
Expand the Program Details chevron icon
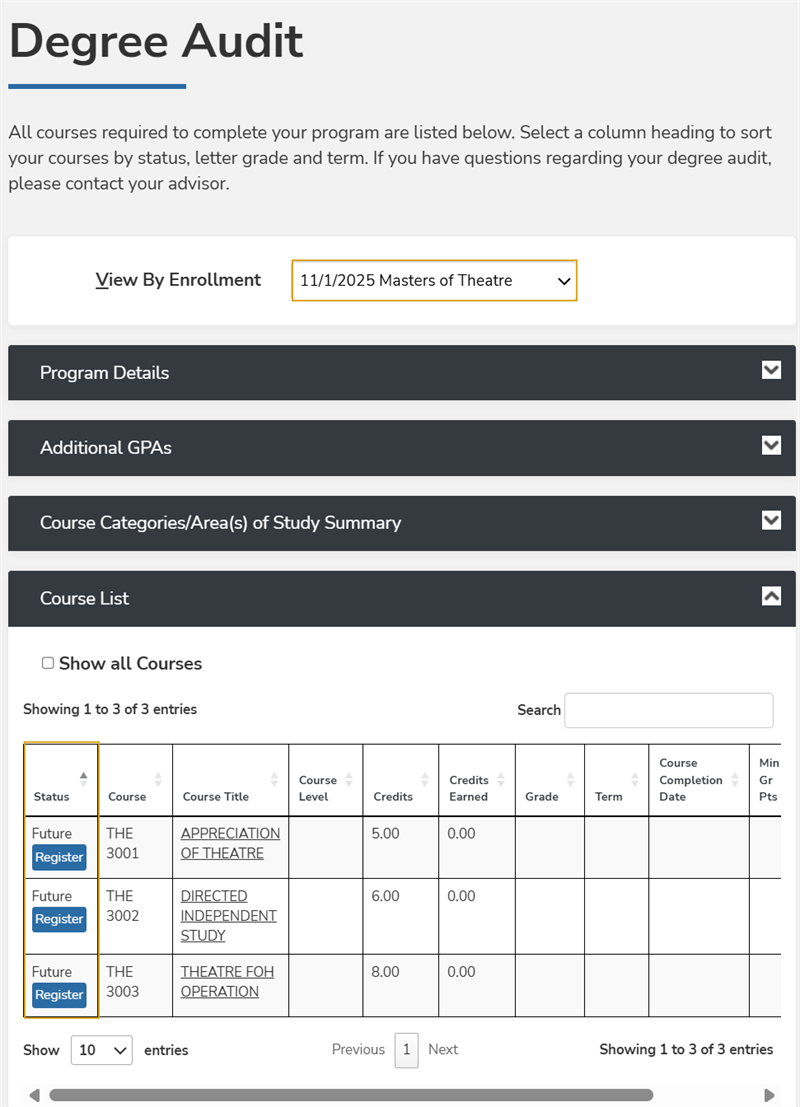[771, 371]
